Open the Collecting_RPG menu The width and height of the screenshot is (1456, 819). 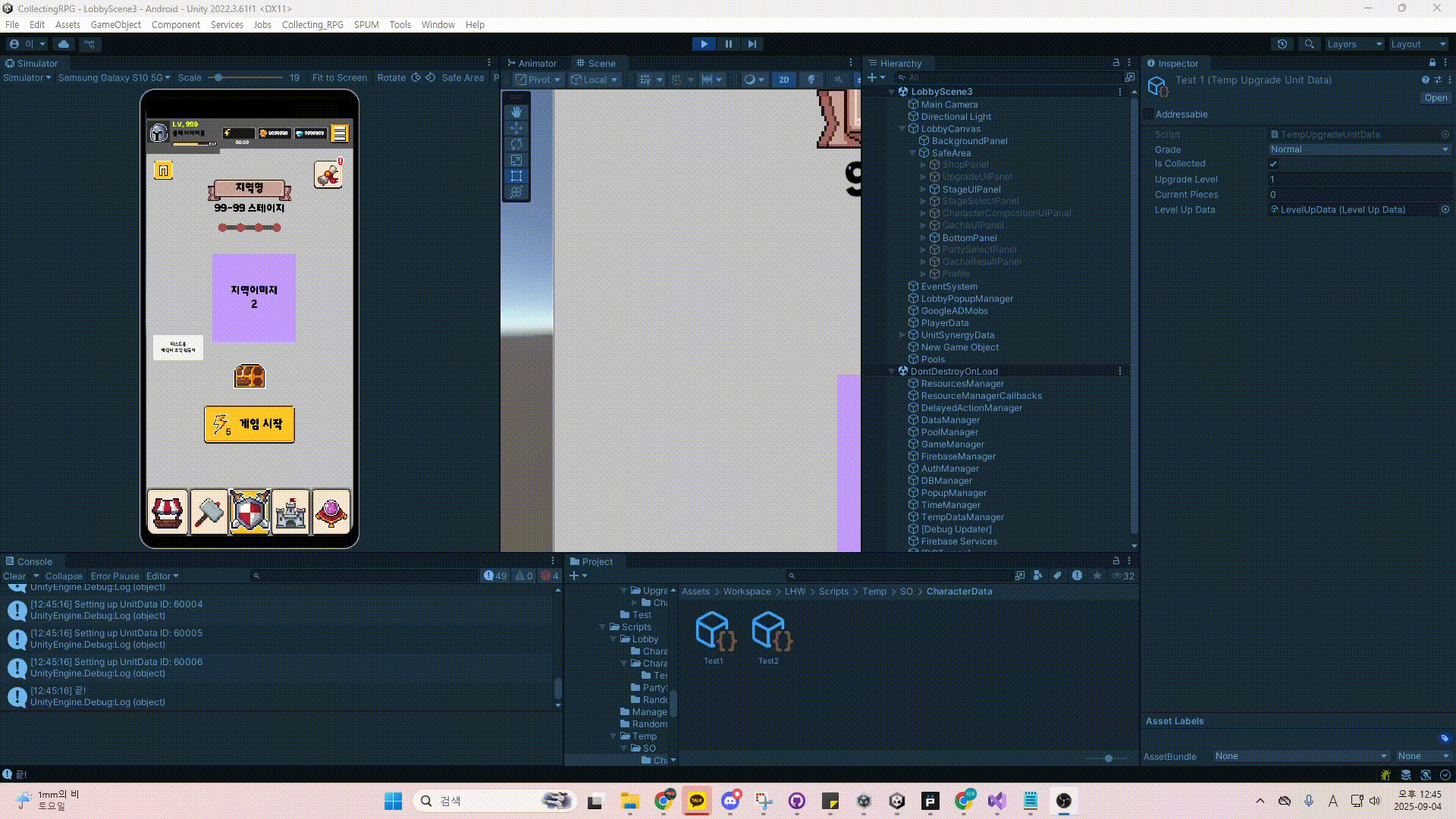click(312, 24)
